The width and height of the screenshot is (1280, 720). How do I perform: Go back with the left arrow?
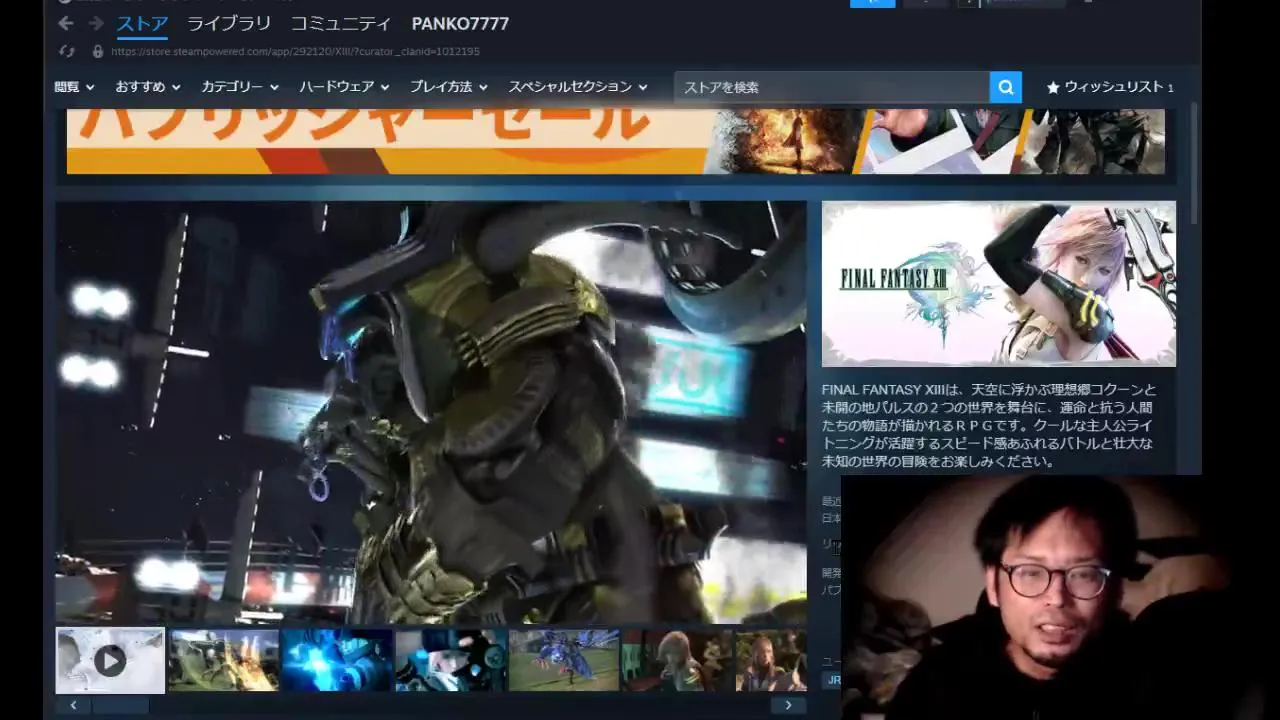(66, 23)
